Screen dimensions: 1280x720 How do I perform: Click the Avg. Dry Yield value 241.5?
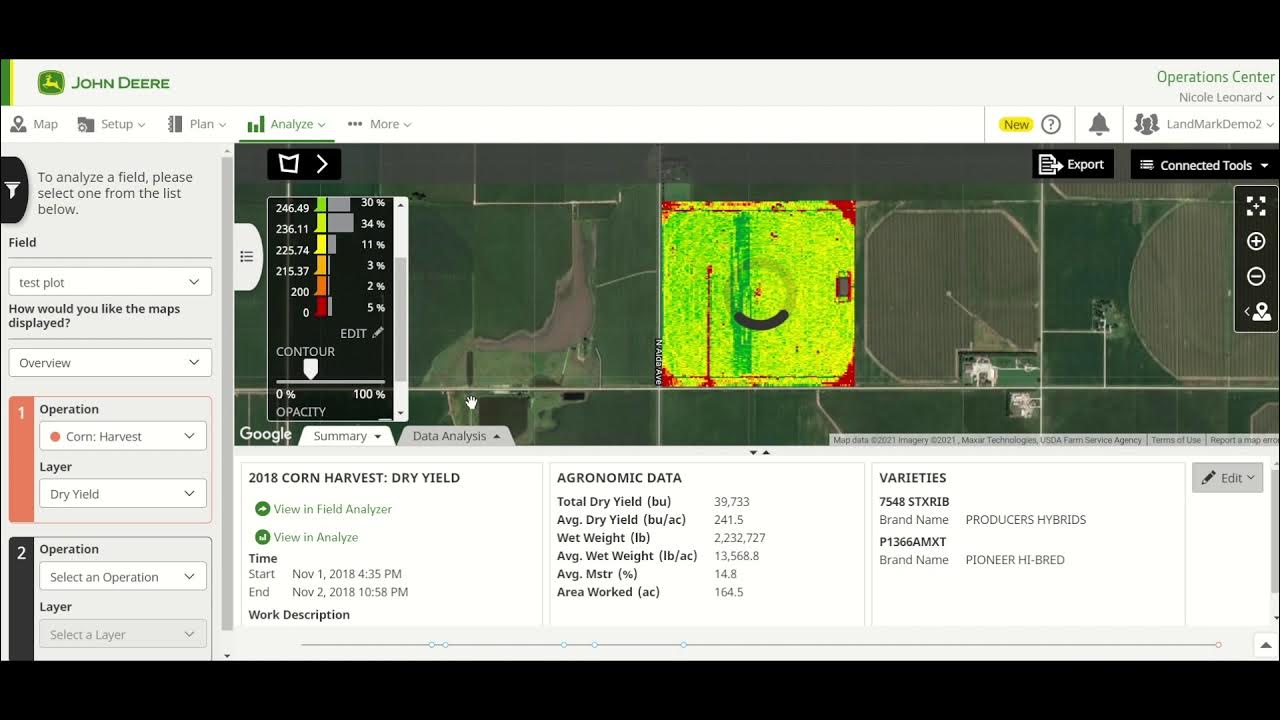tap(729, 520)
